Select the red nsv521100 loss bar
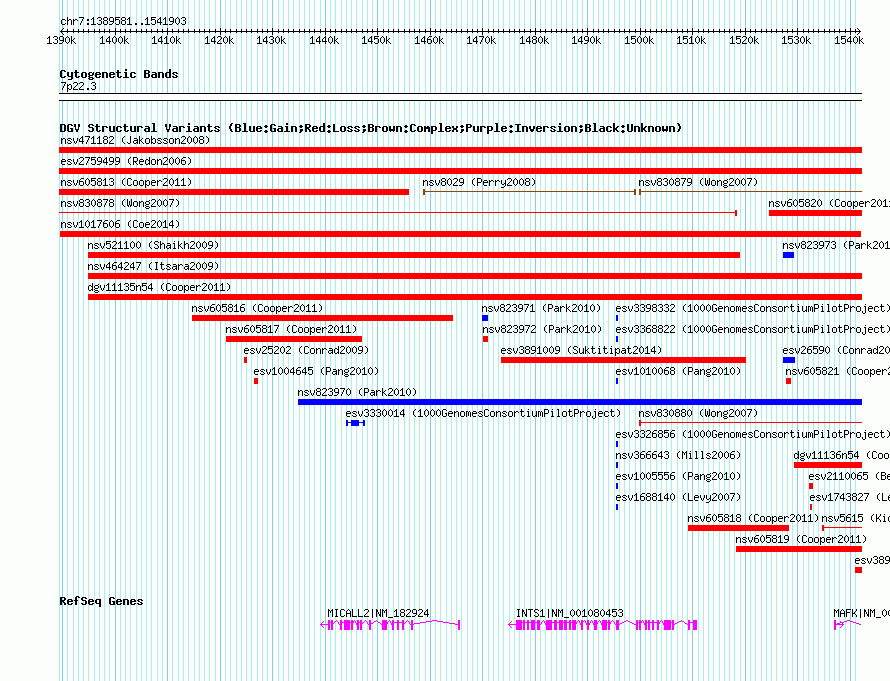 (x=414, y=255)
